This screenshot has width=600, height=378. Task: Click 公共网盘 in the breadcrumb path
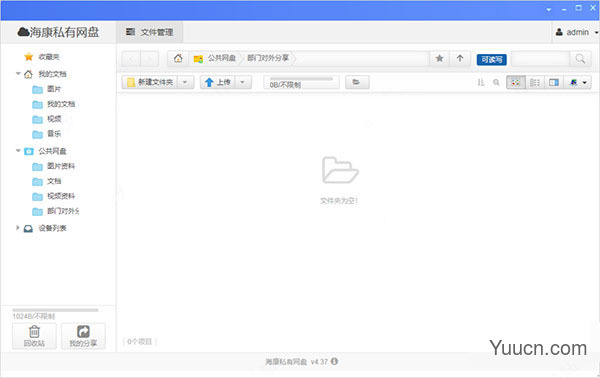222,58
